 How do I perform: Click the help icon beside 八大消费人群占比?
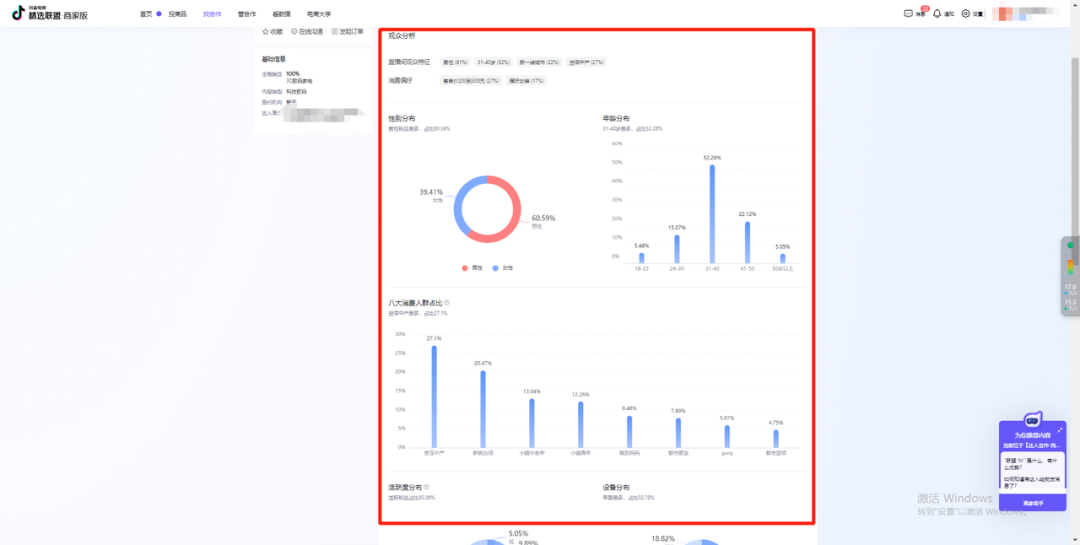click(446, 302)
